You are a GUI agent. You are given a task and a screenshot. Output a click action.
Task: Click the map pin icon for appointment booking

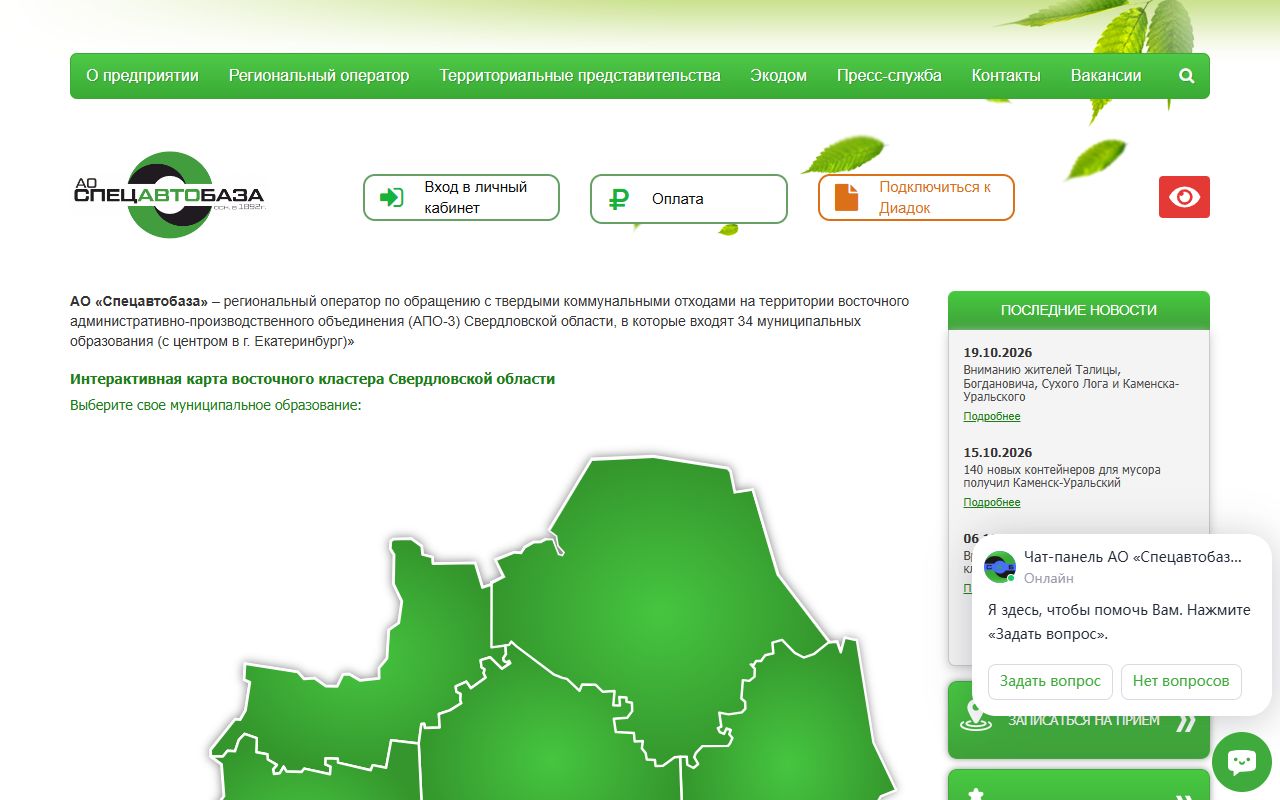[x=975, y=716]
